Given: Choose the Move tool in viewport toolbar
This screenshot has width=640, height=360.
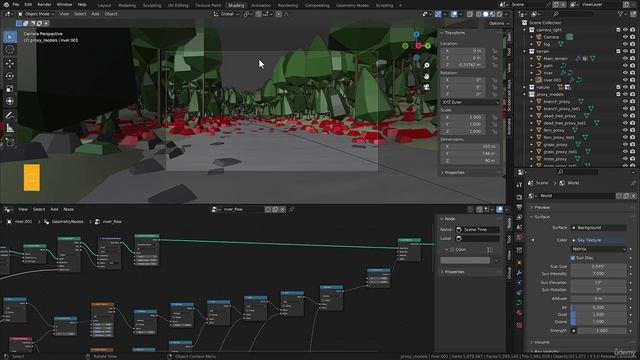Looking at the screenshot, I should tap(10, 63).
